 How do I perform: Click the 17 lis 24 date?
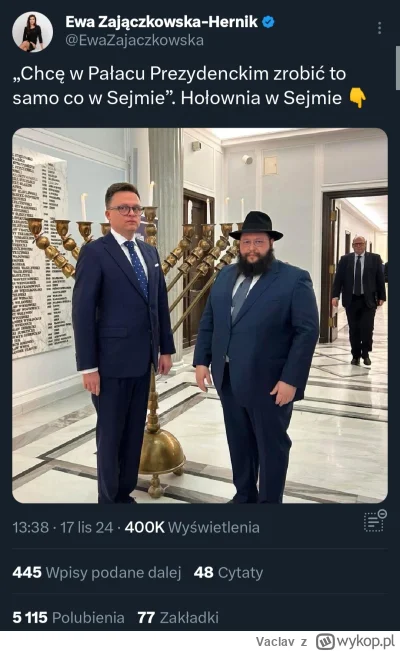tap(86, 528)
